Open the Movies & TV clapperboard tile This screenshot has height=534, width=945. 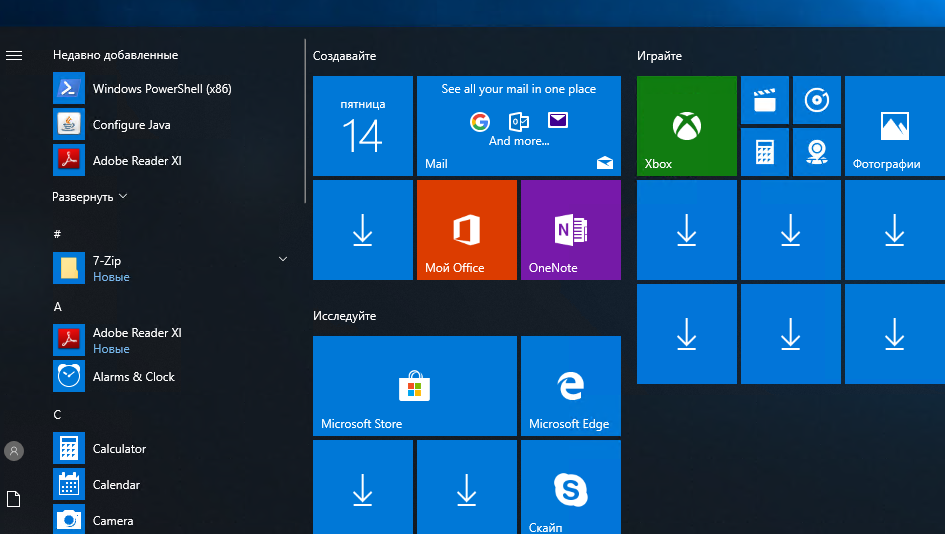pyautogui.click(x=765, y=100)
